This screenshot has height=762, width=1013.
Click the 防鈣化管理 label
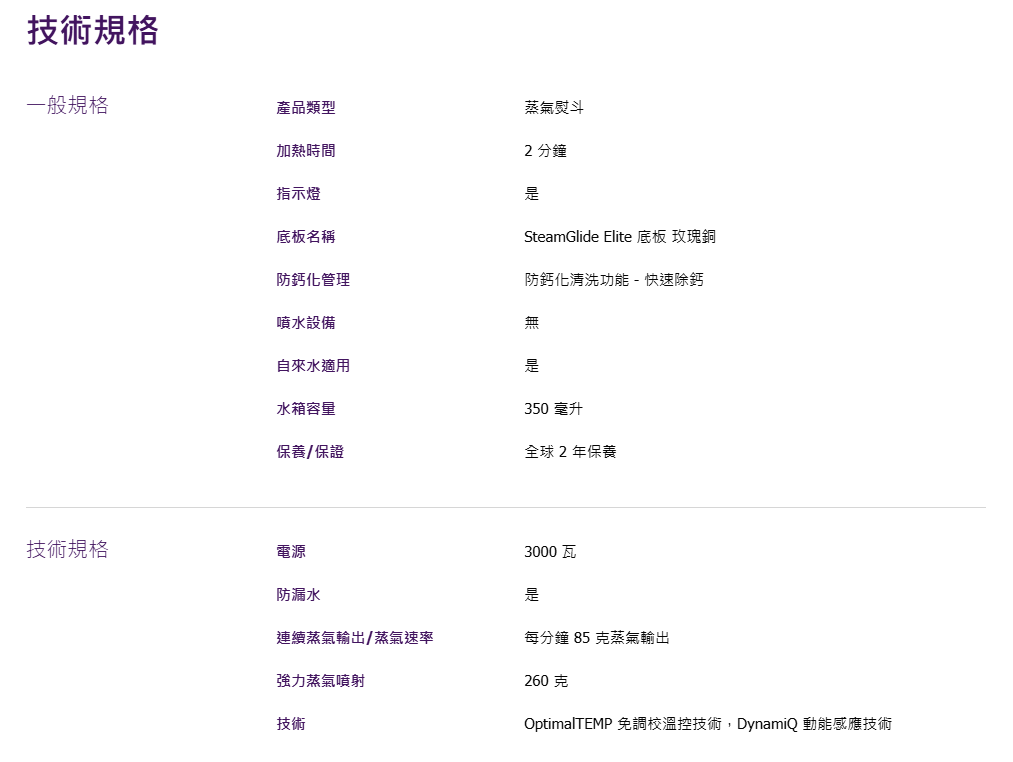tap(313, 280)
